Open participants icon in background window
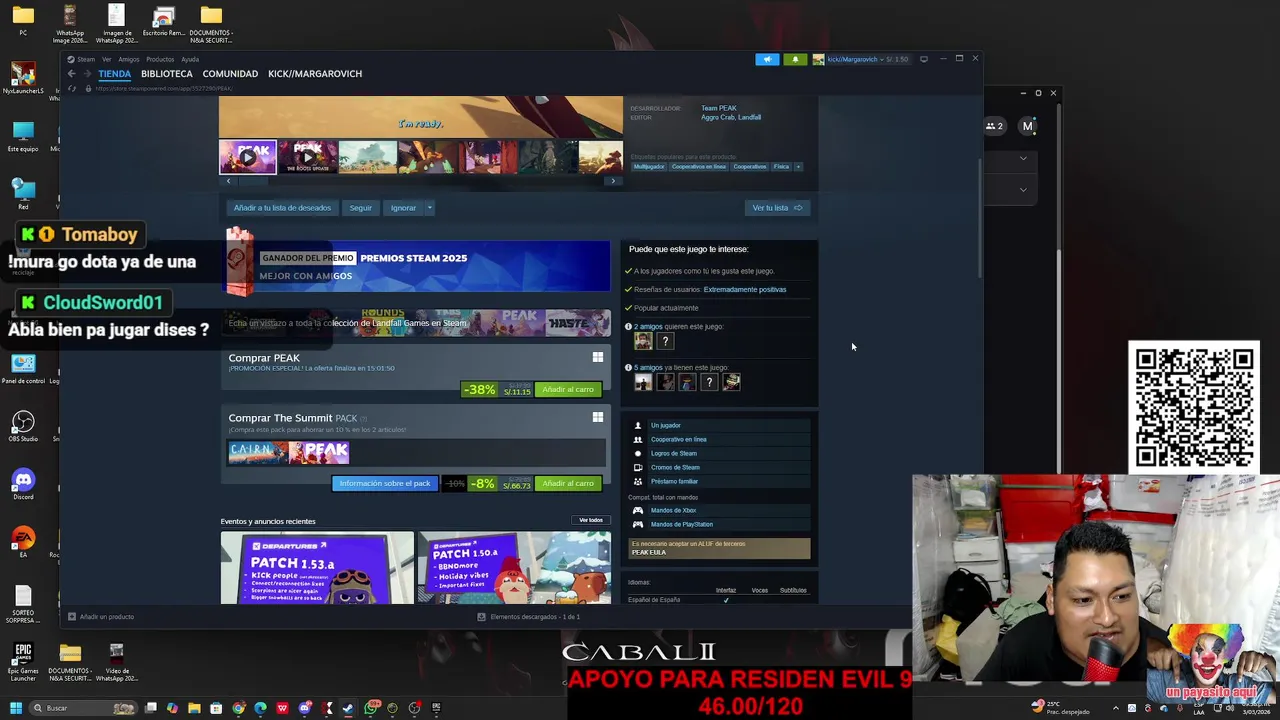Image resolution: width=1280 pixels, height=720 pixels. pyautogui.click(x=994, y=126)
